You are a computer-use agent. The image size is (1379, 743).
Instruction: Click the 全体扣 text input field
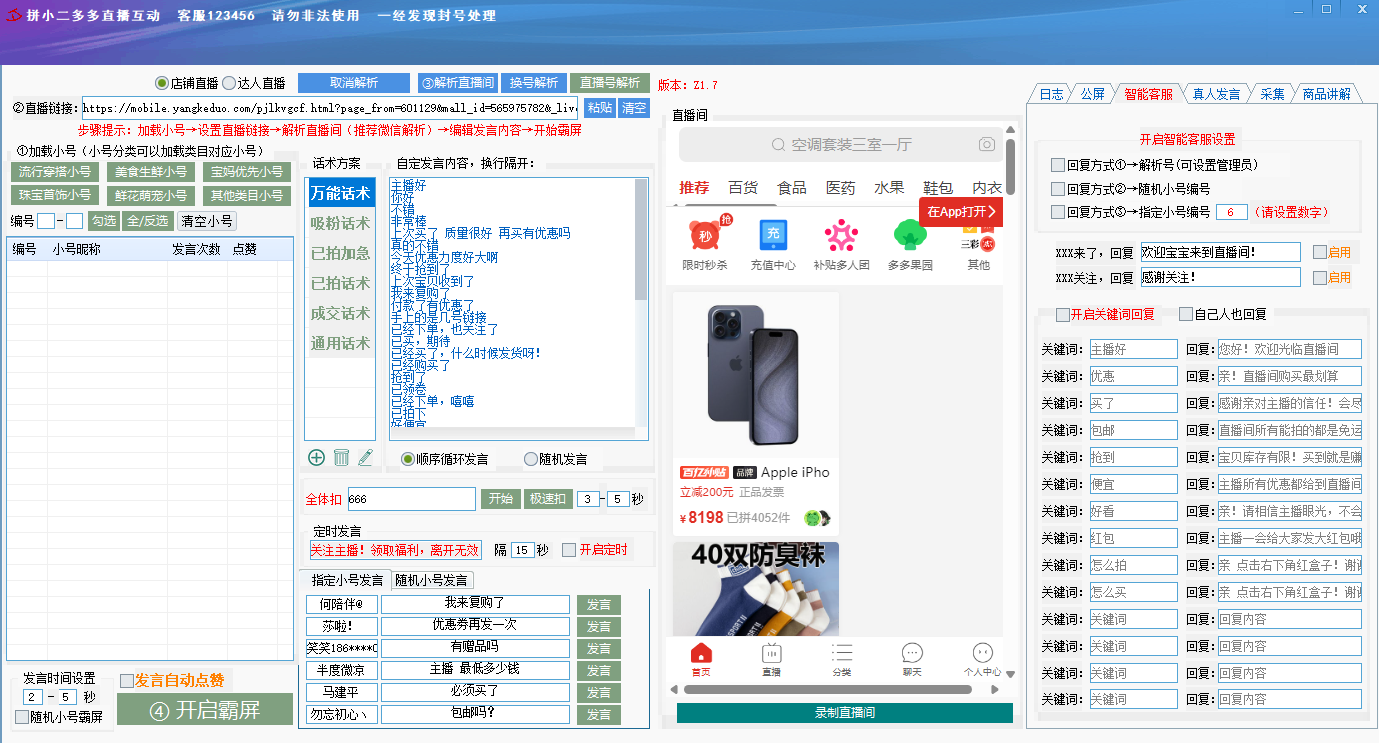(x=411, y=499)
